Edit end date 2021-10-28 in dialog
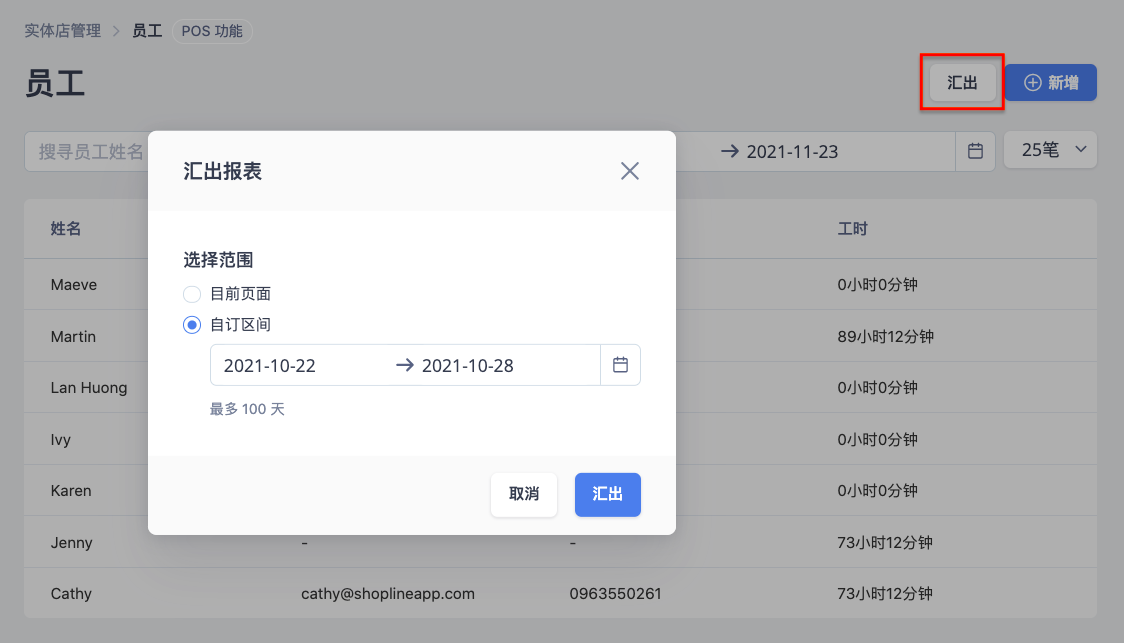Viewport: 1124px width, 643px height. (x=467, y=366)
